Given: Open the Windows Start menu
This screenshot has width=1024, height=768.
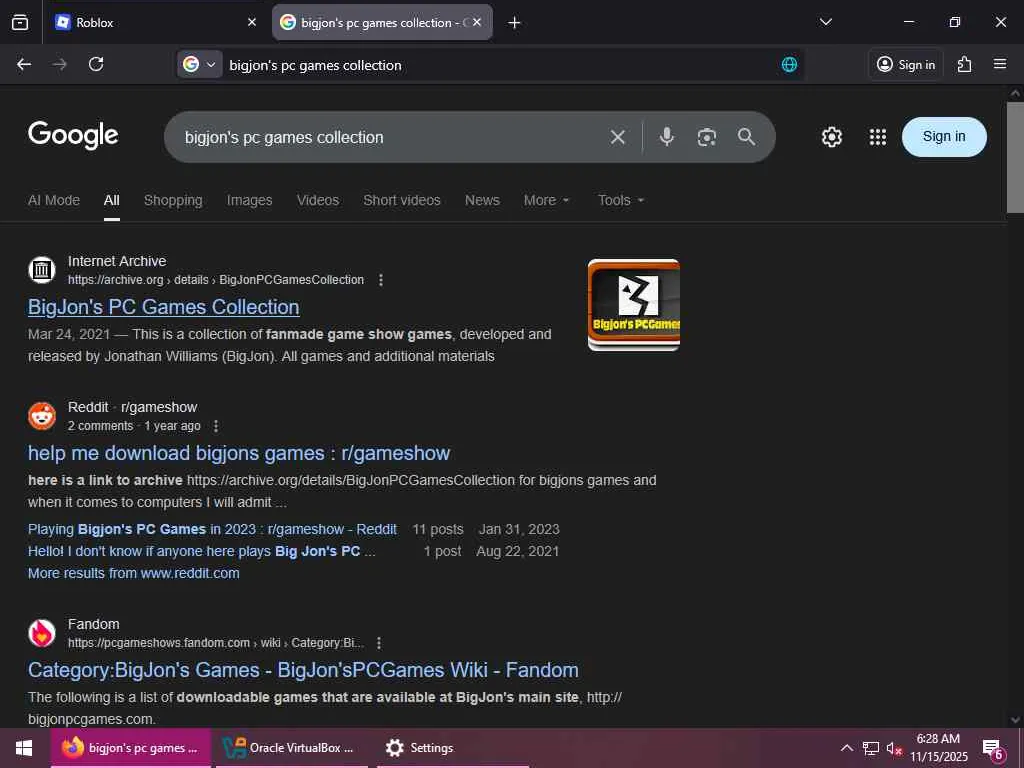Looking at the screenshot, I should pyautogui.click(x=24, y=748).
